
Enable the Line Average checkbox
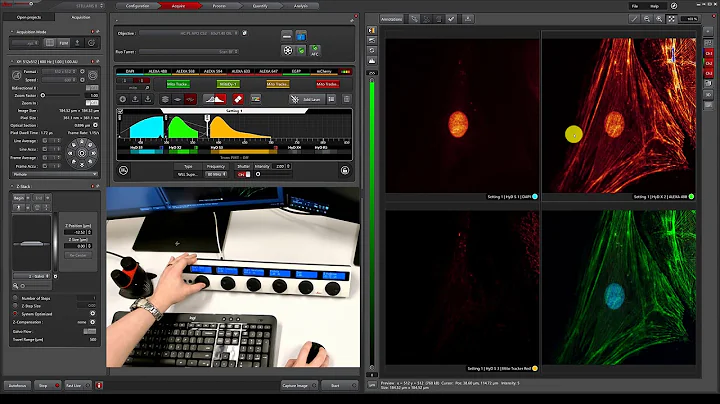pos(45,141)
